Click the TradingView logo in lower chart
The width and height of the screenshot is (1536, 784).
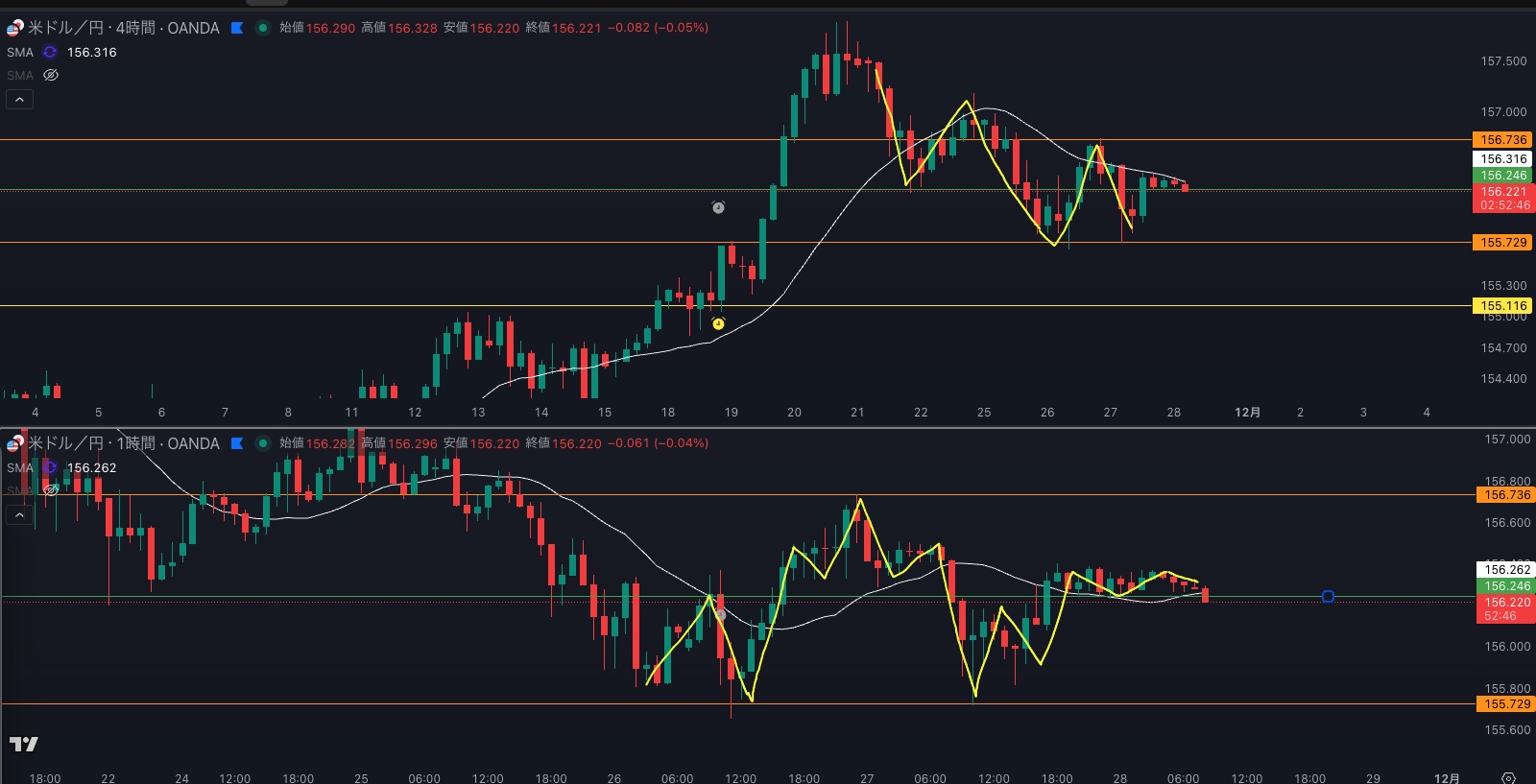[24, 744]
